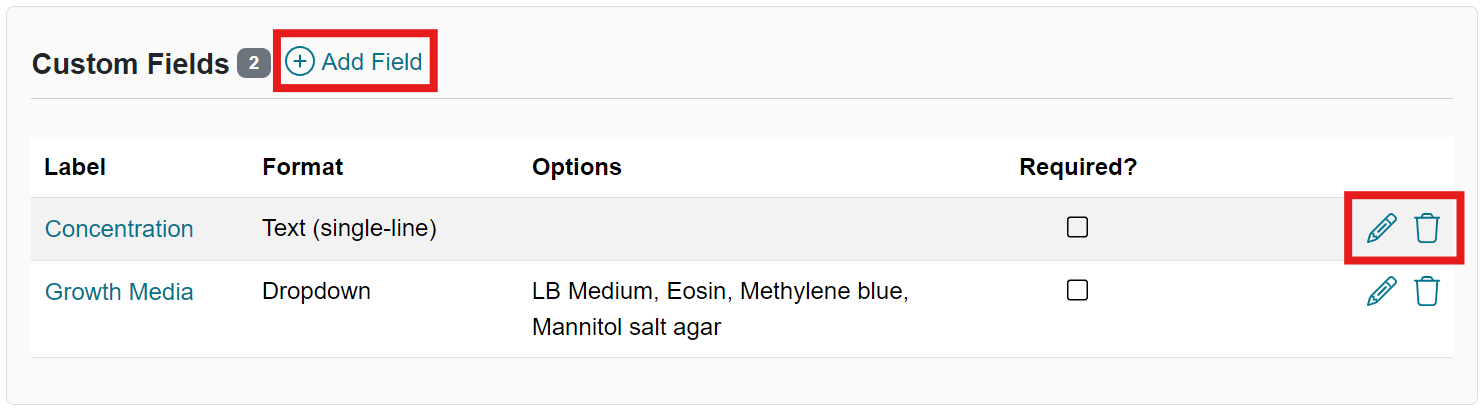The width and height of the screenshot is (1484, 414).
Task: Open the Growth Media field link
Action: (119, 292)
